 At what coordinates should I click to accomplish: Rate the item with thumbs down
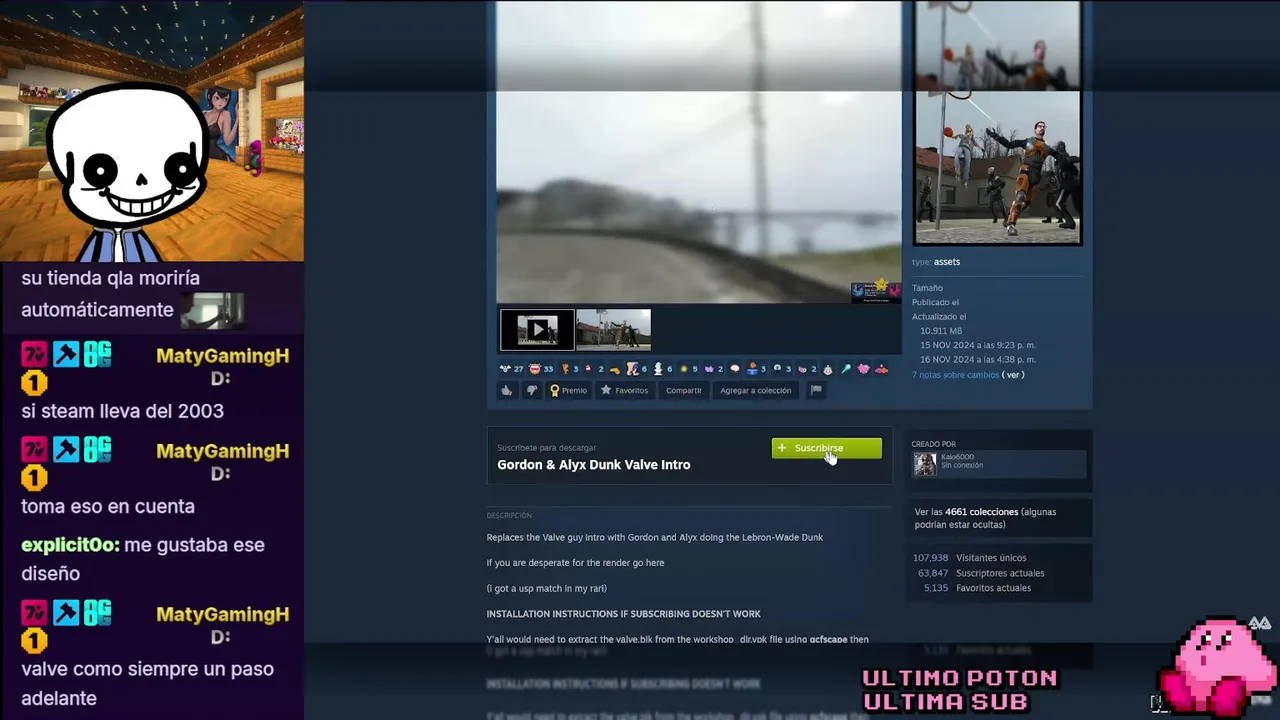531,391
